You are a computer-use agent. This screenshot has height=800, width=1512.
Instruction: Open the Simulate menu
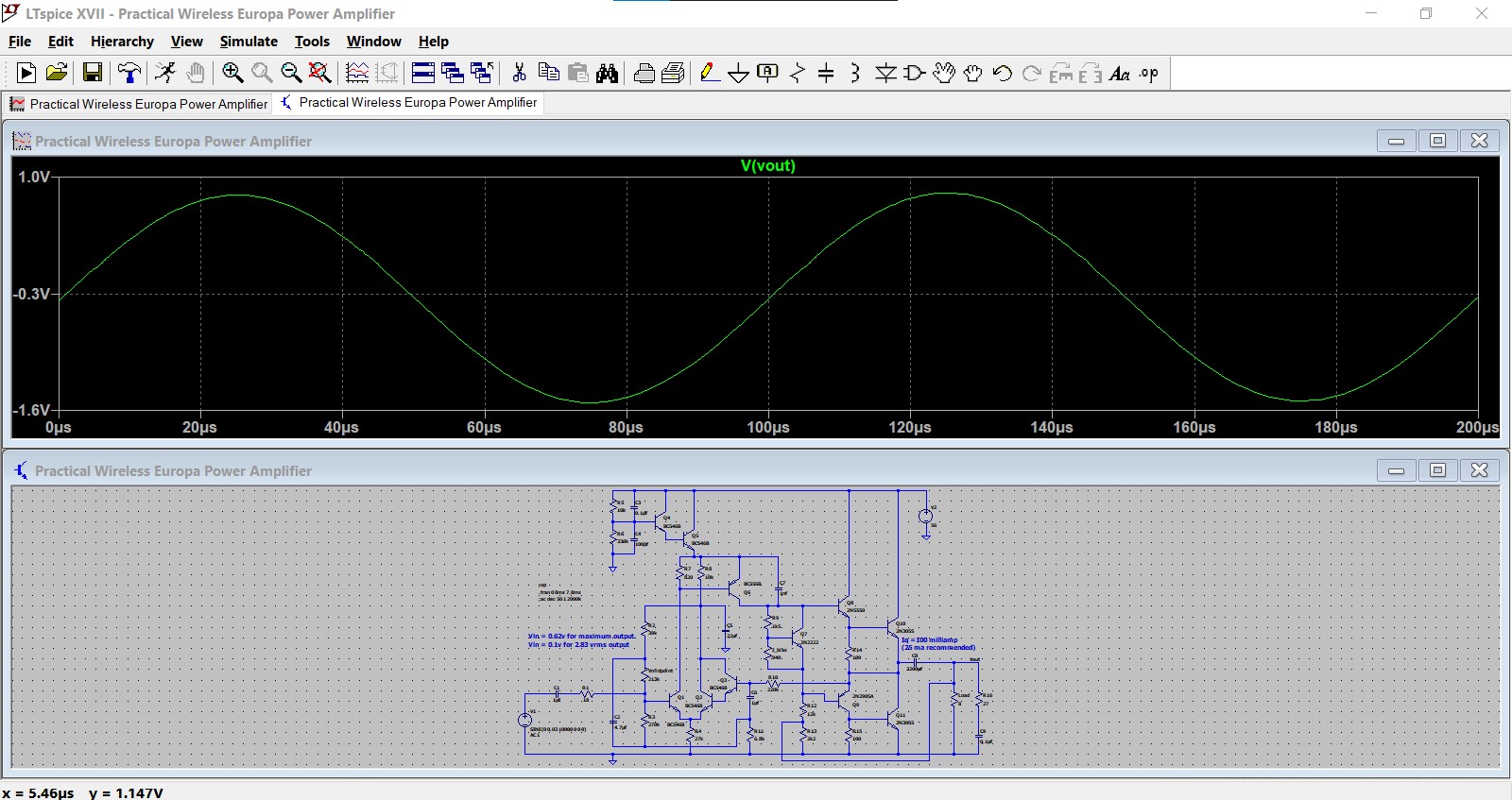click(249, 42)
